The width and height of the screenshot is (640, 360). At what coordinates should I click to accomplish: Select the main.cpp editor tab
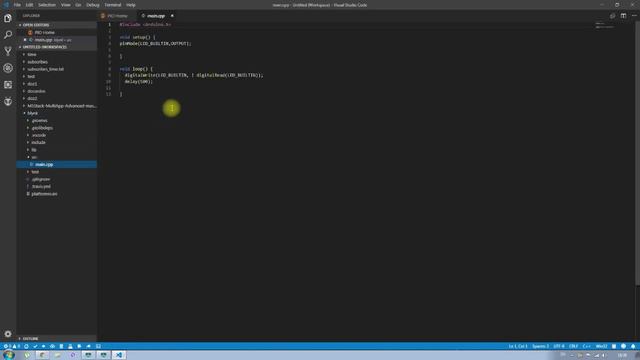pyautogui.click(x=156, y=16)
